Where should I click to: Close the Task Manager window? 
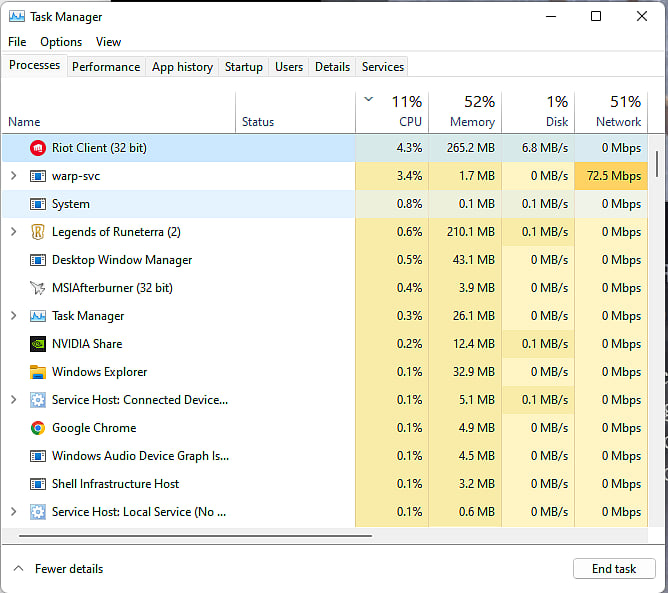tap(642, 17)
